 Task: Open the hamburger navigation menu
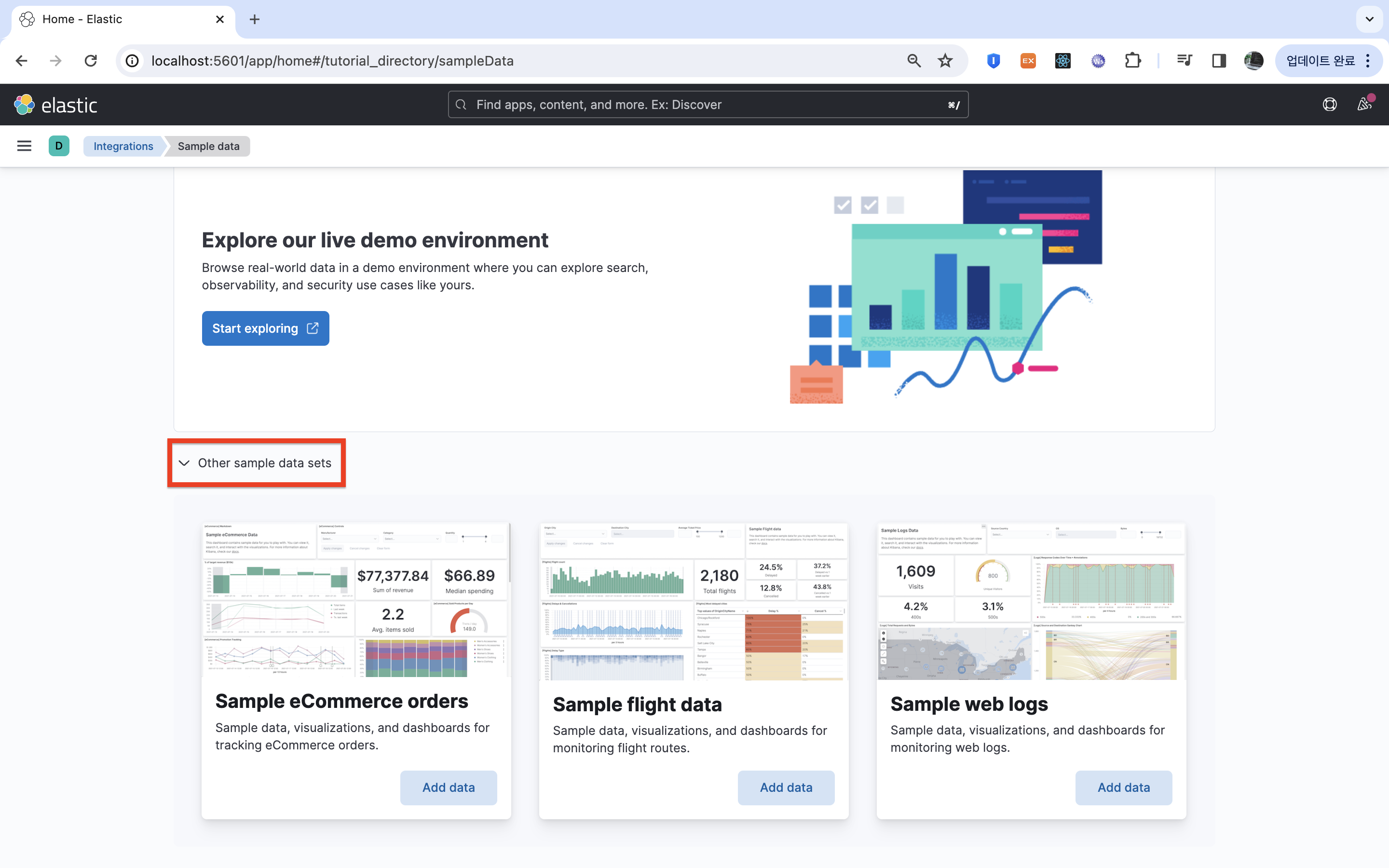[24, 146]
